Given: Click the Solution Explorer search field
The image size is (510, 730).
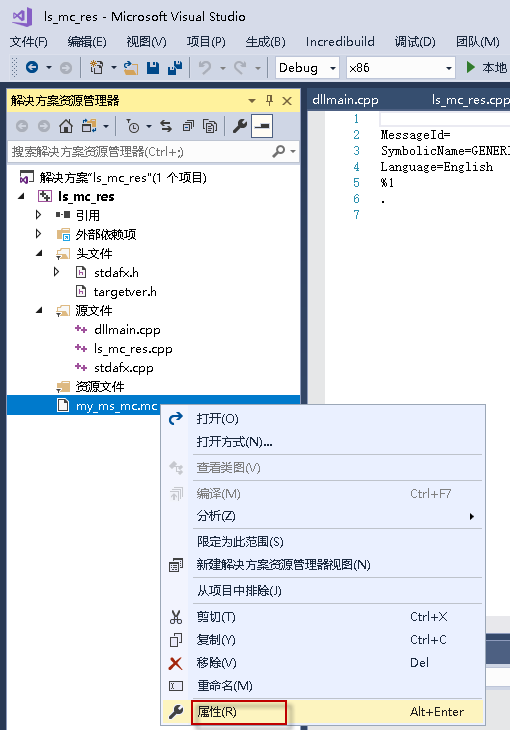Looking at the screenshot, I should point(140,151).
